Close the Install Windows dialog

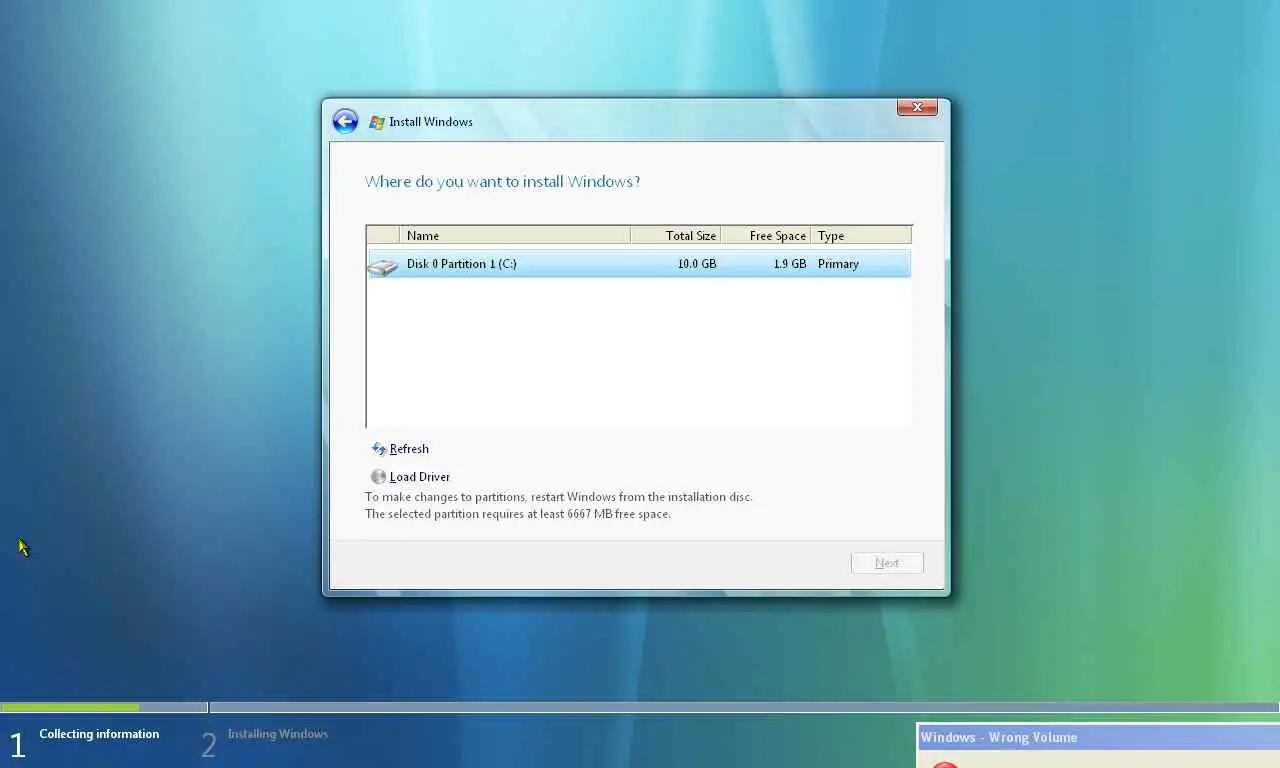(x=917, y=107)
